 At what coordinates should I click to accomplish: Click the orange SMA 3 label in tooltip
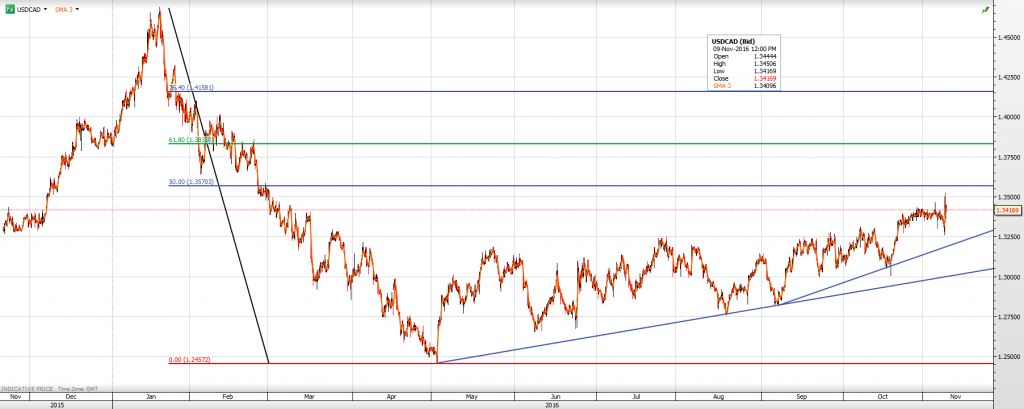720,86
